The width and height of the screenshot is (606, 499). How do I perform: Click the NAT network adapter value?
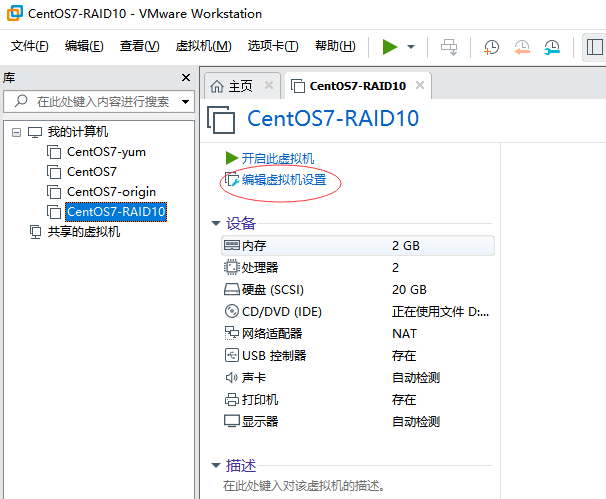[x=404, y=334]
